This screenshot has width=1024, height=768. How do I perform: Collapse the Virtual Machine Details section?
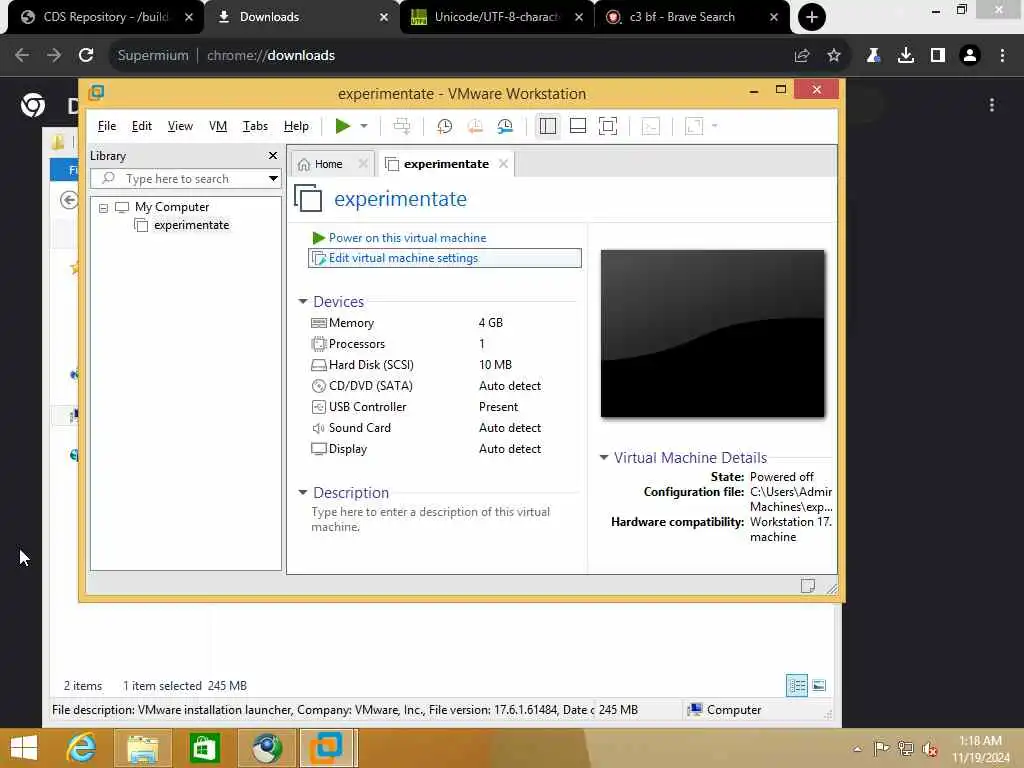pos(604,458)
